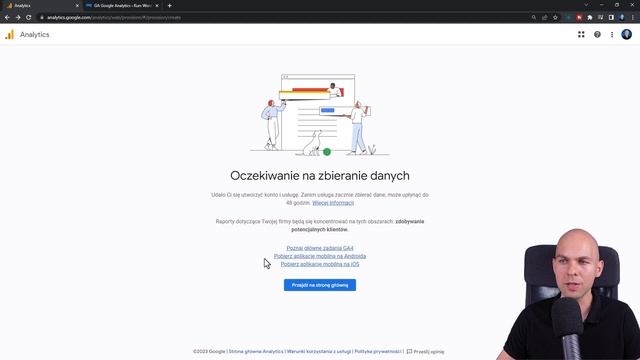Image resolution: width=640 pixels, height=360 pixels.
Task: Reload the page with the refresh icon
Action: pyautogui.click(x=29, y=18)
